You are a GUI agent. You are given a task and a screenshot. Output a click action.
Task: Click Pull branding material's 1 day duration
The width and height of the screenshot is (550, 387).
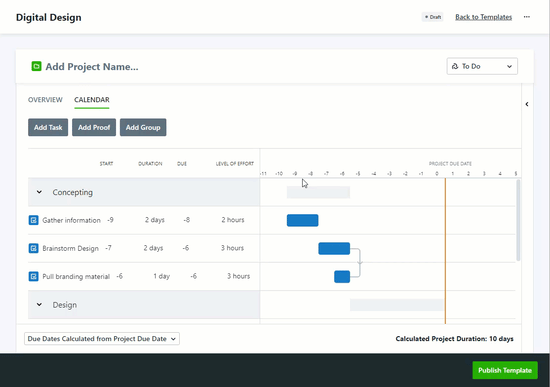coord(162,276)
